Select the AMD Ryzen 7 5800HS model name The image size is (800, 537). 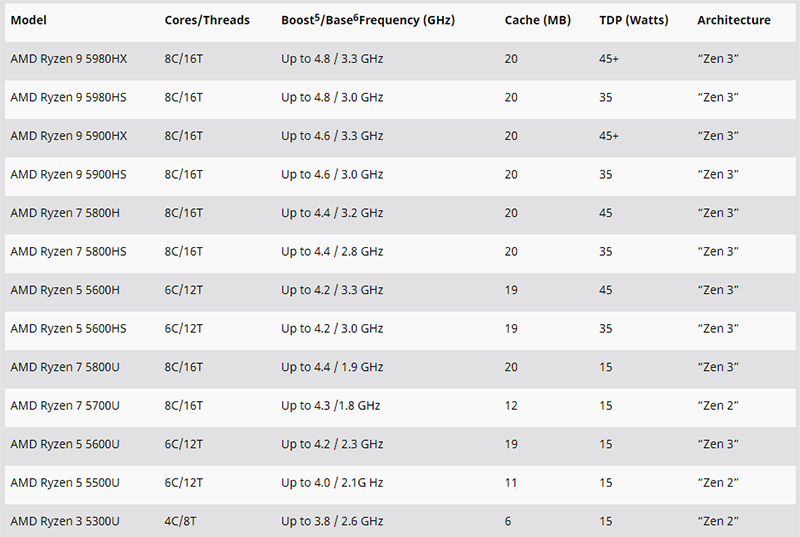tap(68, 251)
